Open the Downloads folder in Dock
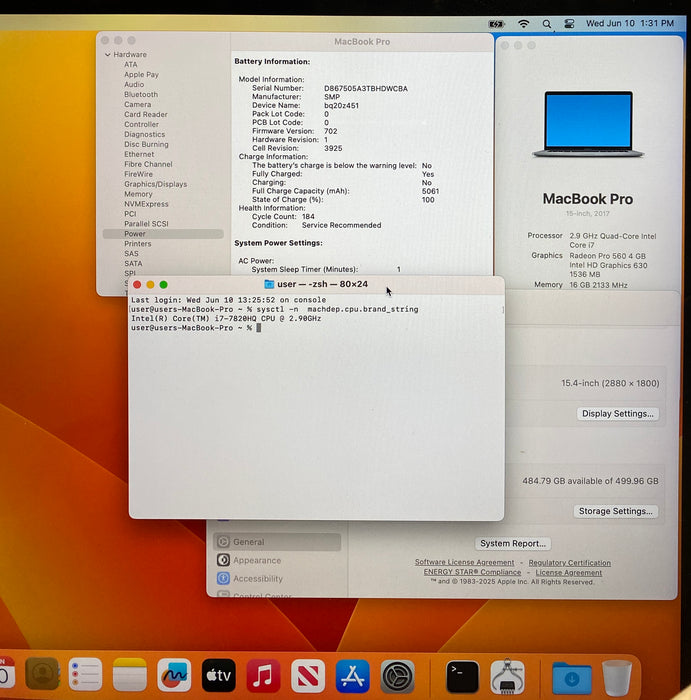691x700 pixels. pos(572,678)
